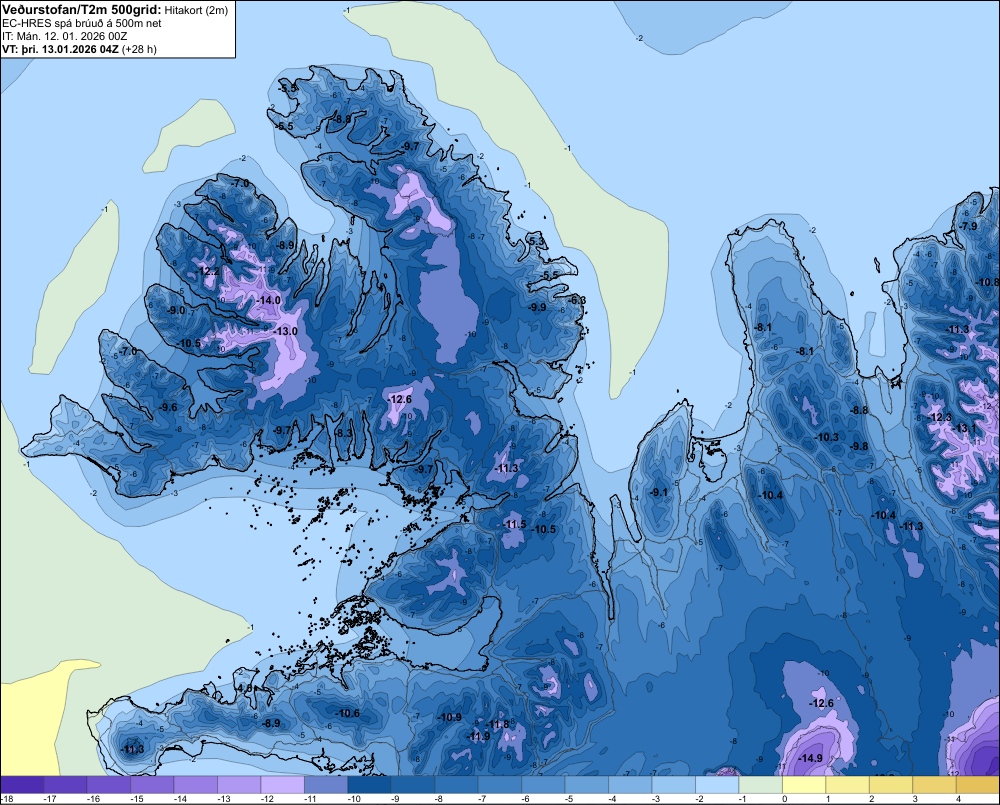Click the title text "Veðurstofan/T2m 500grid:"

pyautogui.click(x=82, y=10)
